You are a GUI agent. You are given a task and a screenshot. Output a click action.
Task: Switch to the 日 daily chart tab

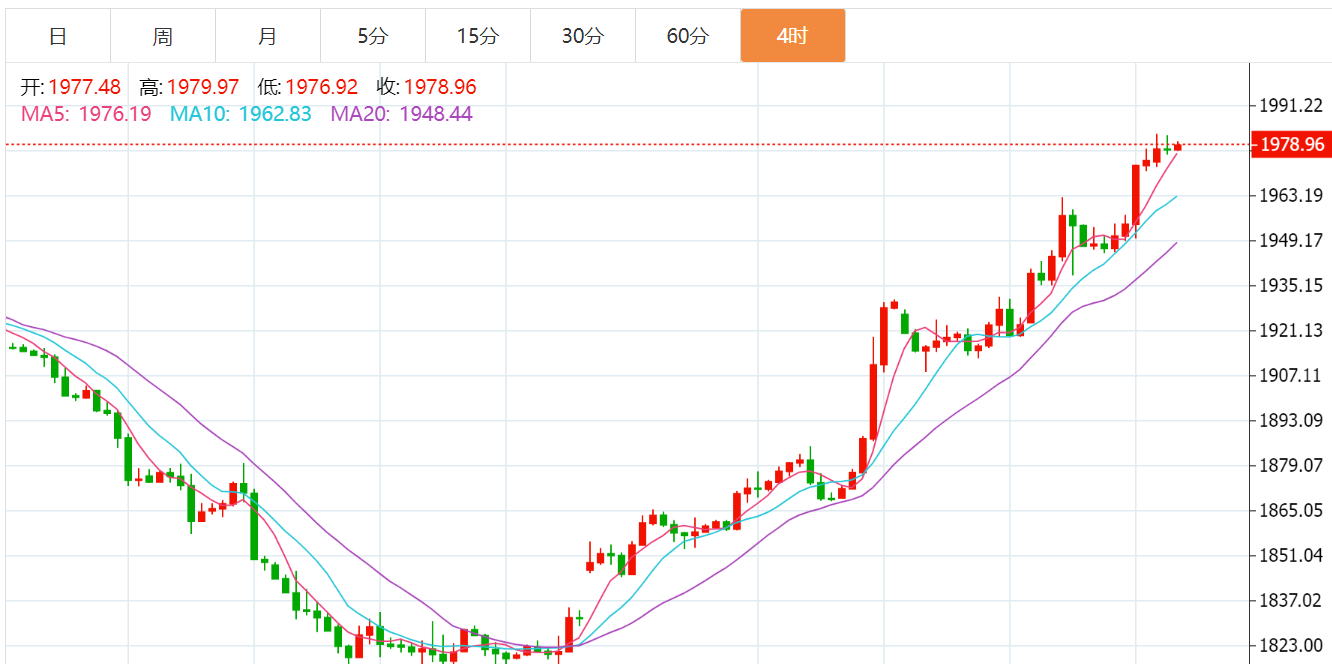click(58, 36)
